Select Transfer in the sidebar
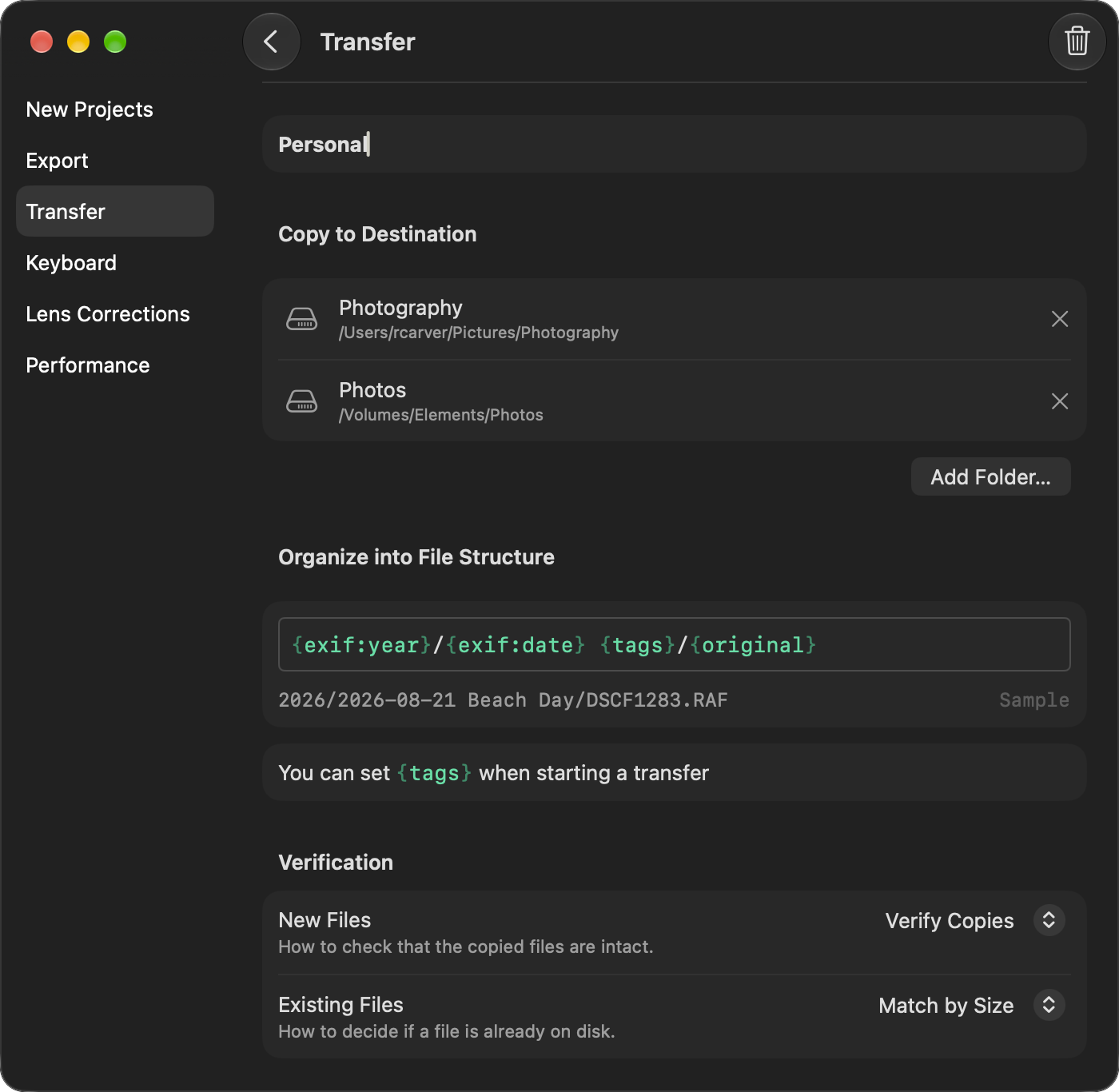1119x1092 pixels. coord(115,211)
